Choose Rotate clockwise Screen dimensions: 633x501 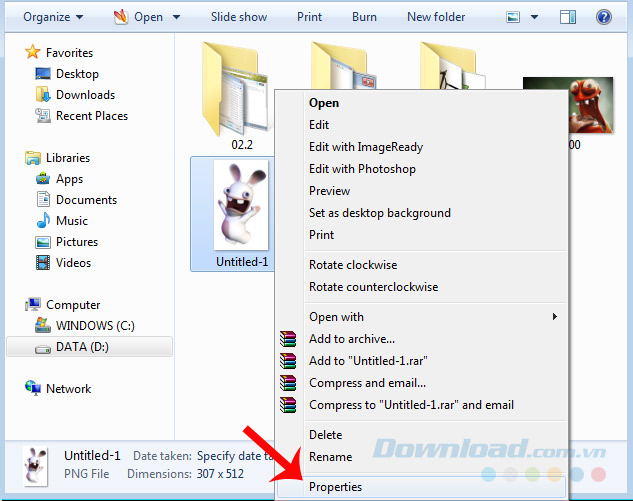pyautogui.click(x=421, y=265)
